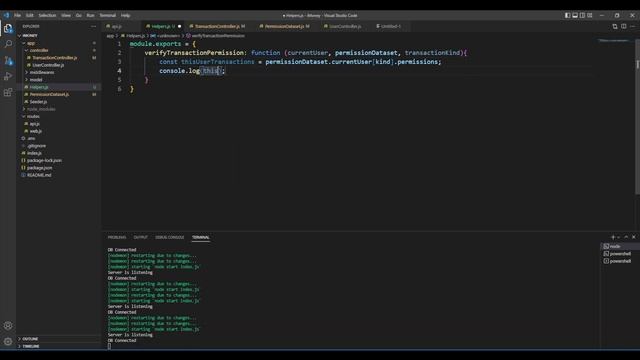Screen dimensions: 640x360
Task: Open package.json in the file tree
Action: 58,168
